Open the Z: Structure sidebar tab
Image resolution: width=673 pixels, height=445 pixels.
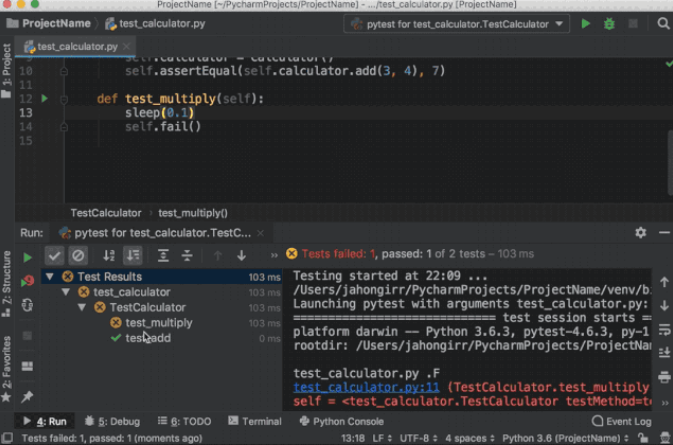click(x=6, y=284)
